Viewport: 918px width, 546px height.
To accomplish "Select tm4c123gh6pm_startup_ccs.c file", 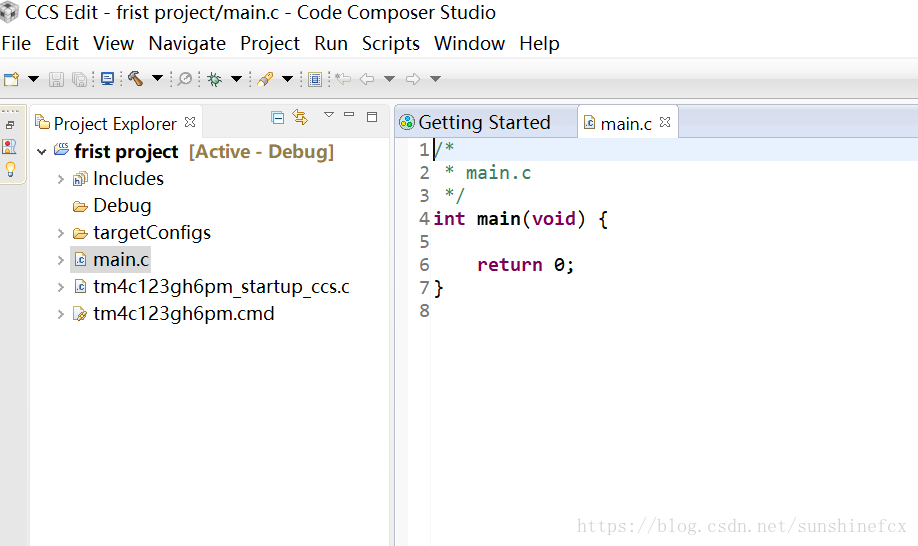I will pyautogui.click(x=221, y=286).
